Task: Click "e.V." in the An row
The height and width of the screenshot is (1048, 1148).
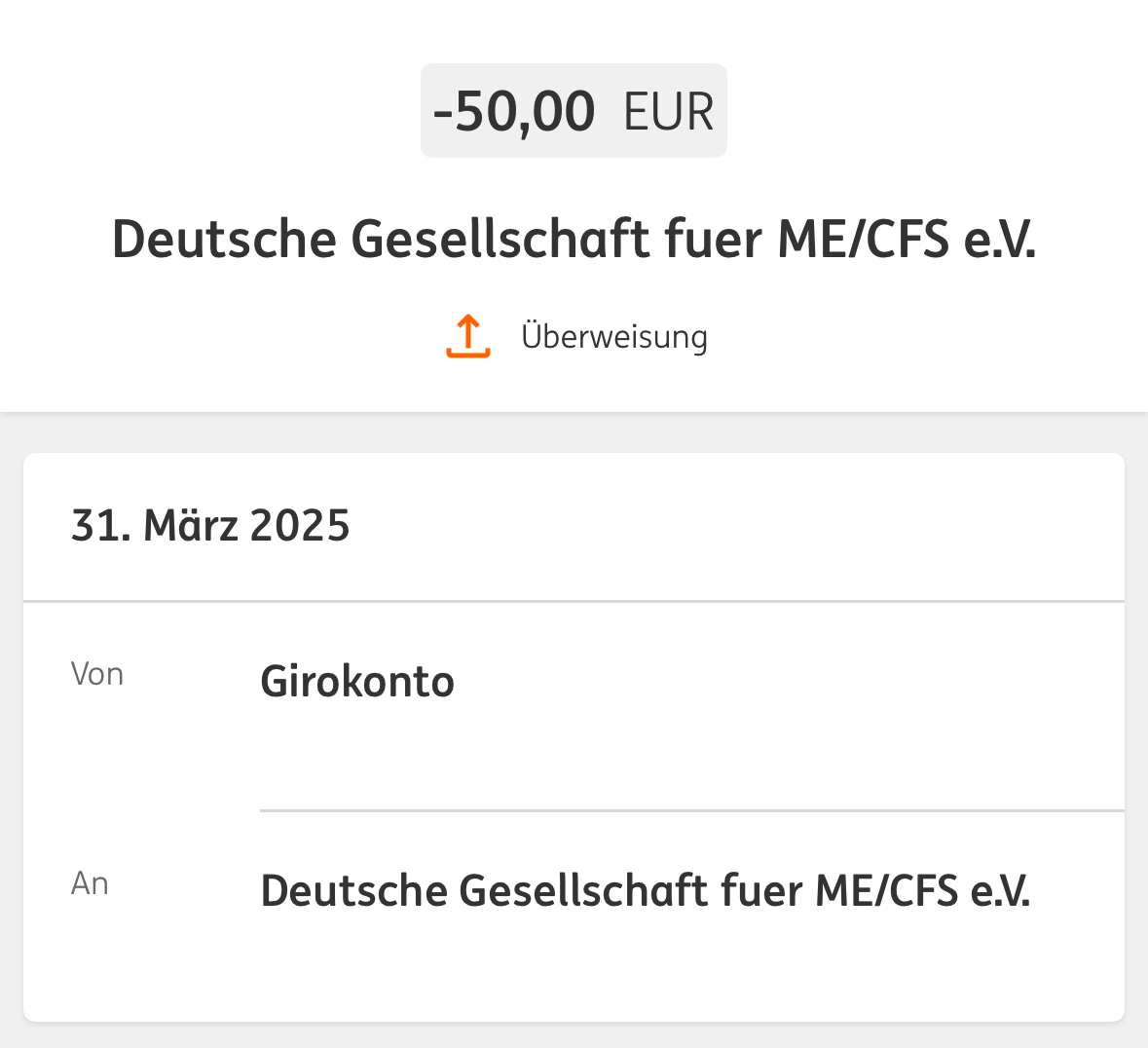Action: coord(1000,891)
